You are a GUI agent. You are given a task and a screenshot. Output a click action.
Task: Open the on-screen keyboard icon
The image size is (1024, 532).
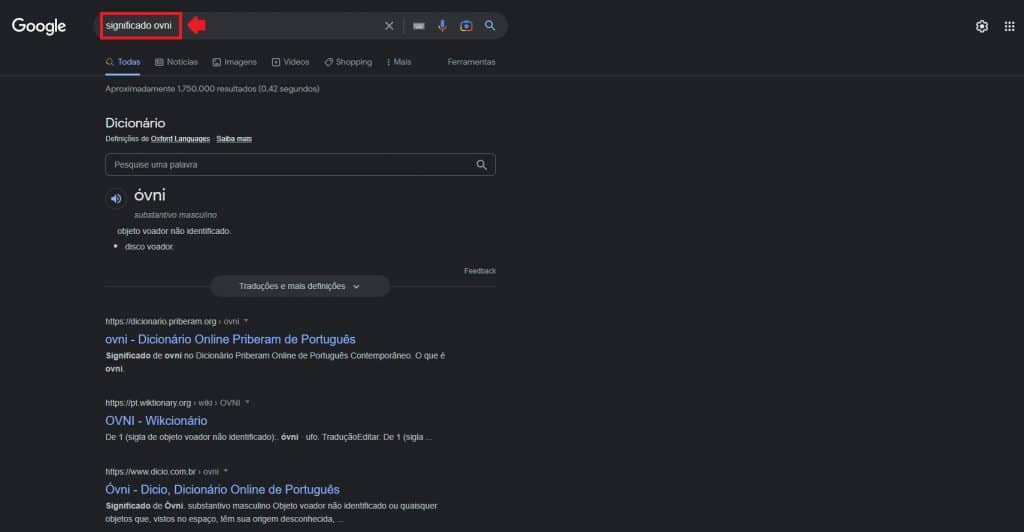click(x=418, y=26)
